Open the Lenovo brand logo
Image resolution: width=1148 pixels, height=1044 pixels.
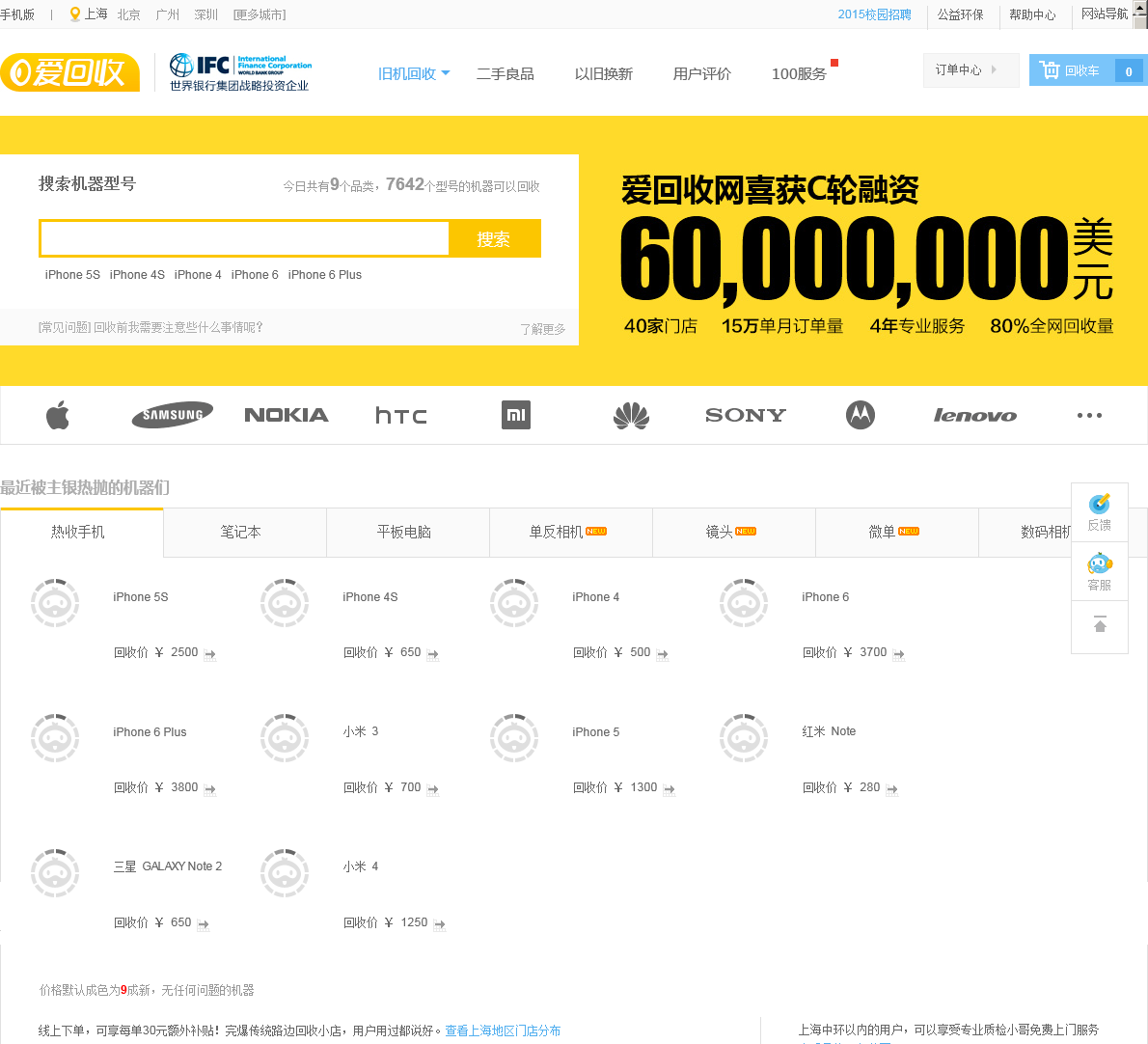pyautogui.click(x=974, y=416)
